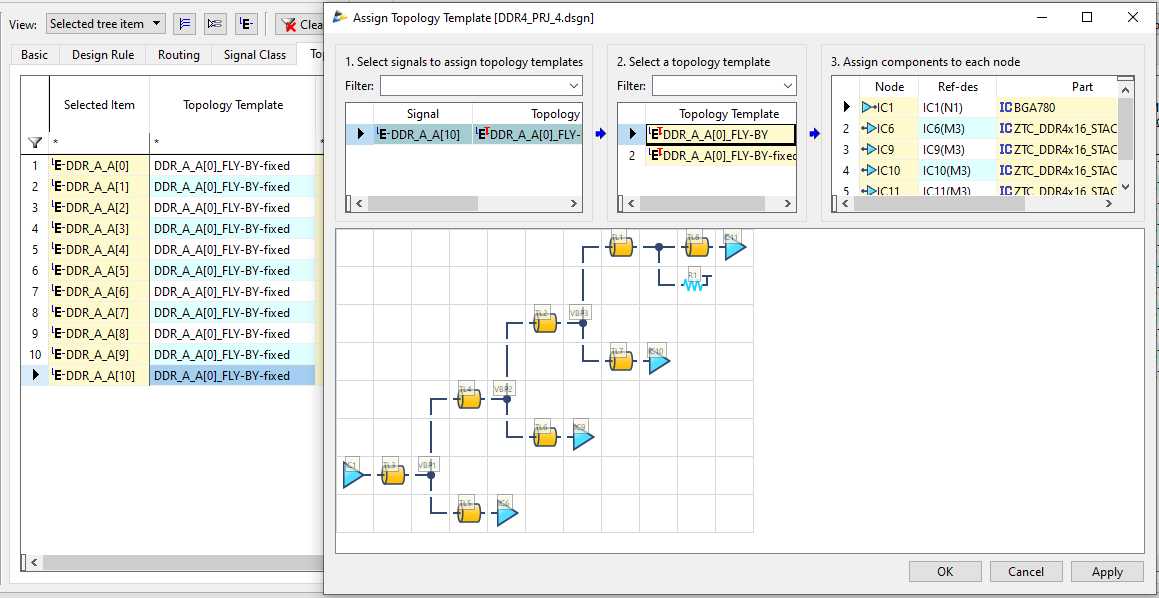Select transmission line TL5 at the diagram bottom

(x=466, y=512)
